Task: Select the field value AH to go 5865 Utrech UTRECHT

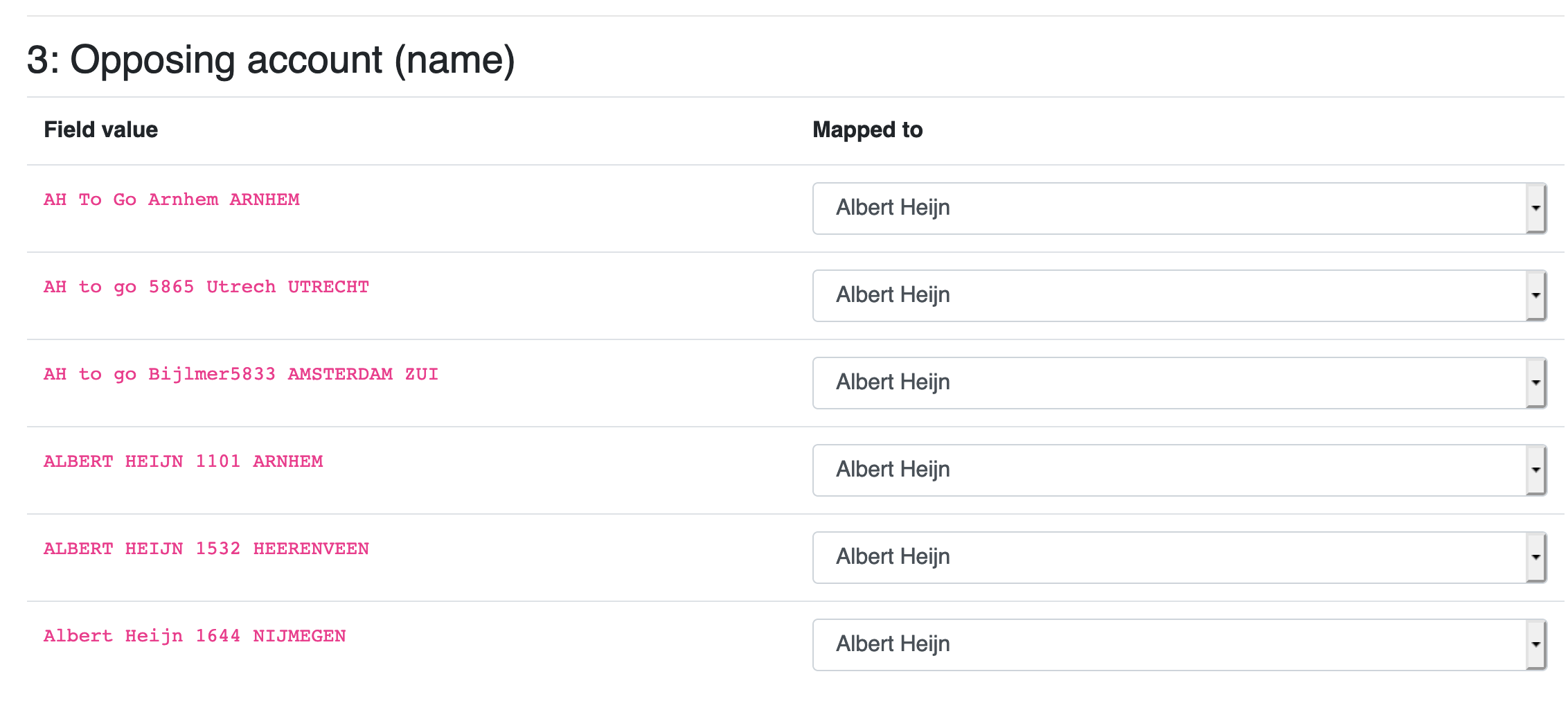Action: [206, 287]
